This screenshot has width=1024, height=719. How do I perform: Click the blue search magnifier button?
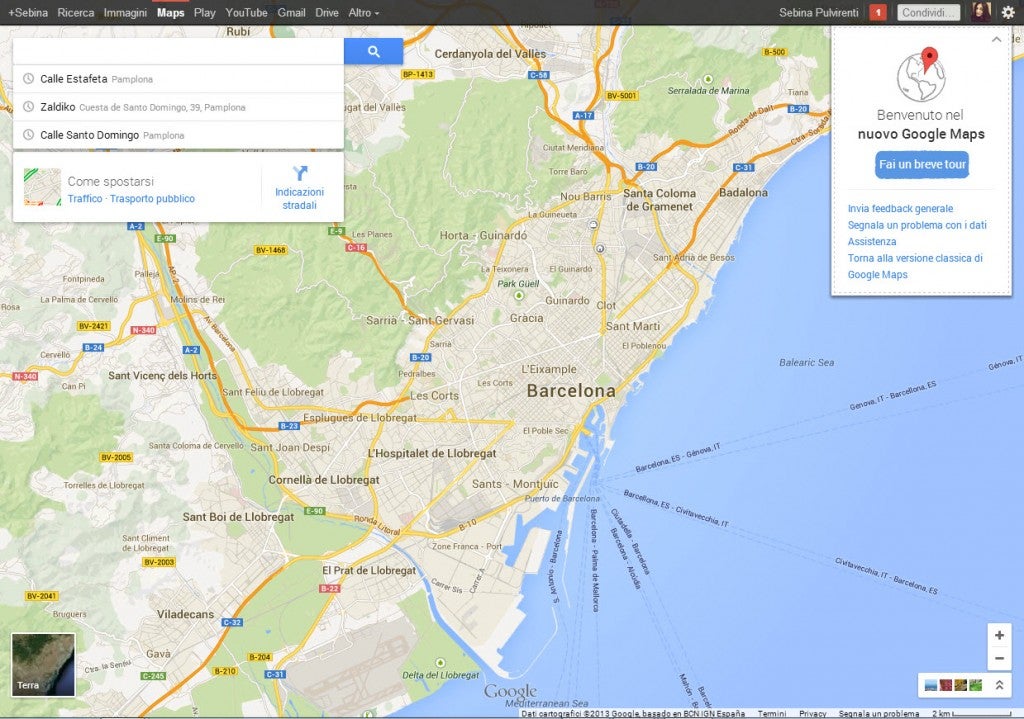(x=373, y=51)
